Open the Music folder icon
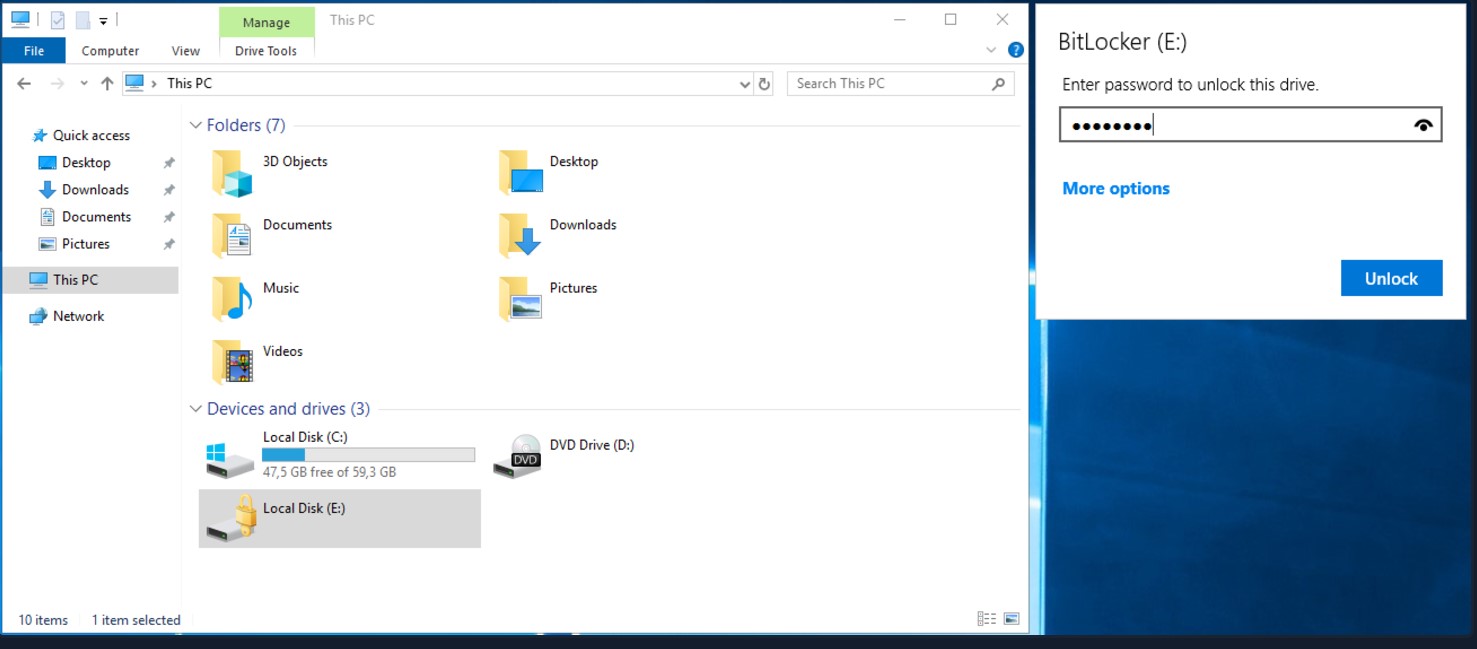This screenshot has height=649, width=1477. point(232,299)
